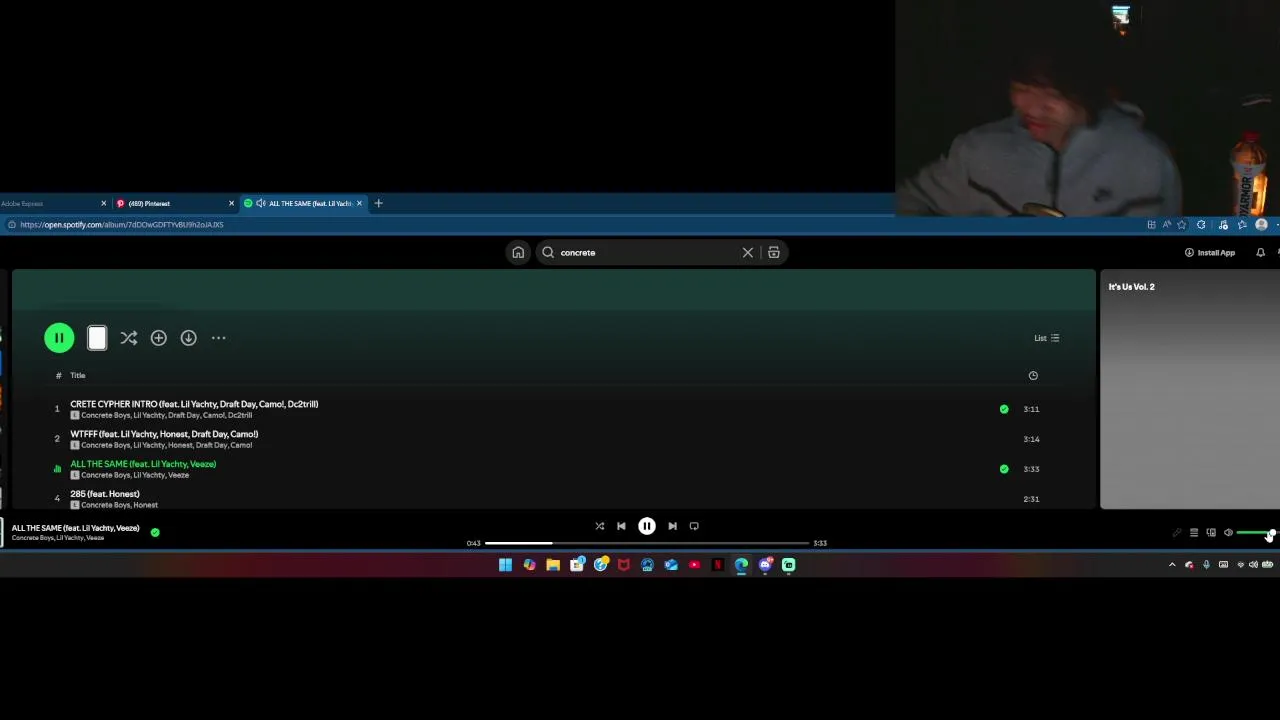Image resolution: width=1280 pixels, height=720 pixels.
Task: Select the ALL THE SAME Spotify browser tab
Action: [305, 204]
